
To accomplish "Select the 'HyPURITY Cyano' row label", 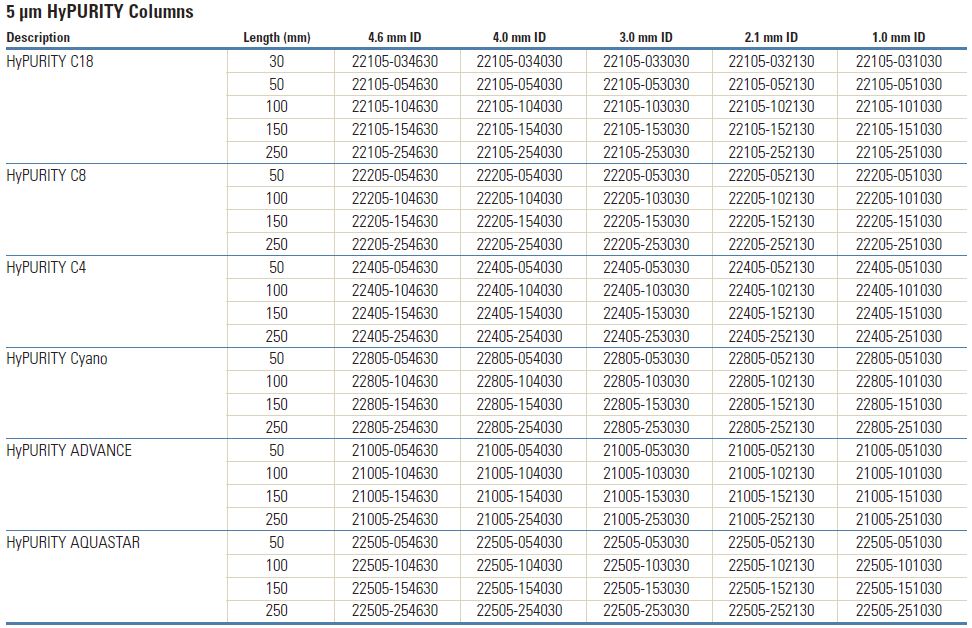I will pyautogui.click(x=56, y=359).
